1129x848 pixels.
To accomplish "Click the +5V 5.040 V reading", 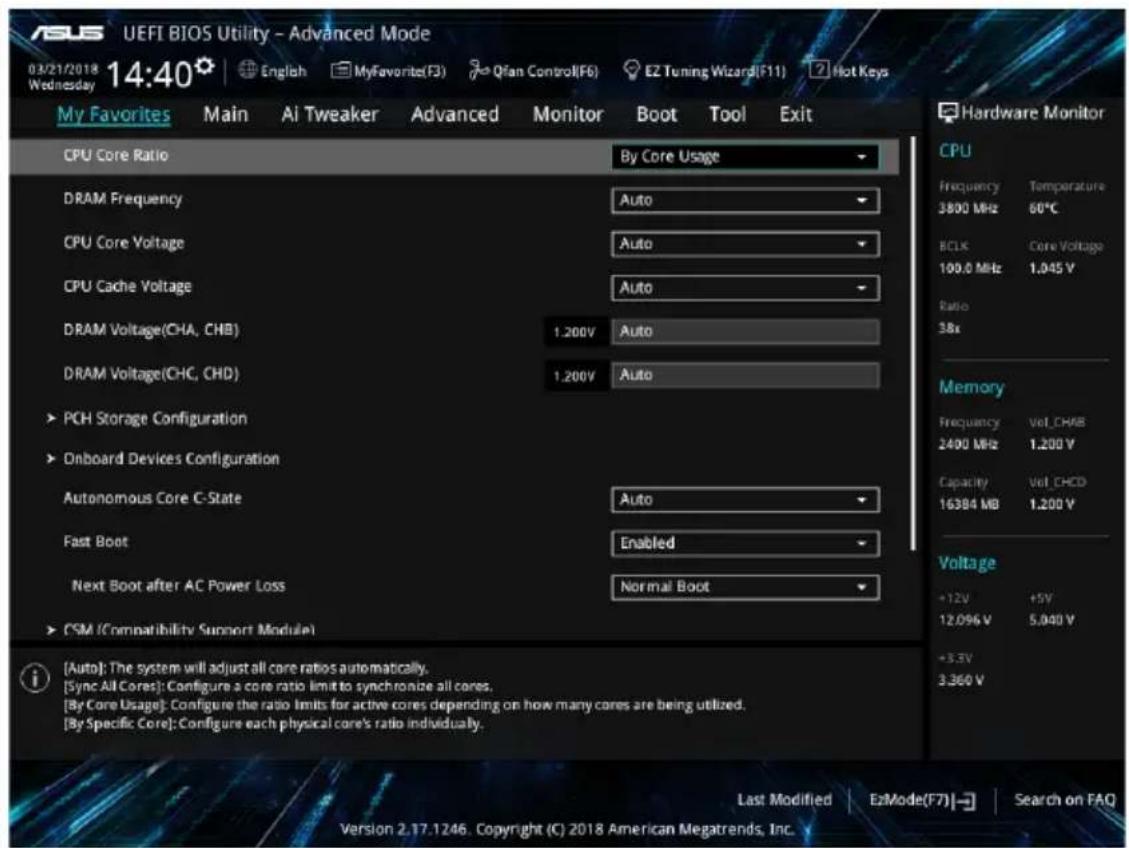I will point(1051,621).
